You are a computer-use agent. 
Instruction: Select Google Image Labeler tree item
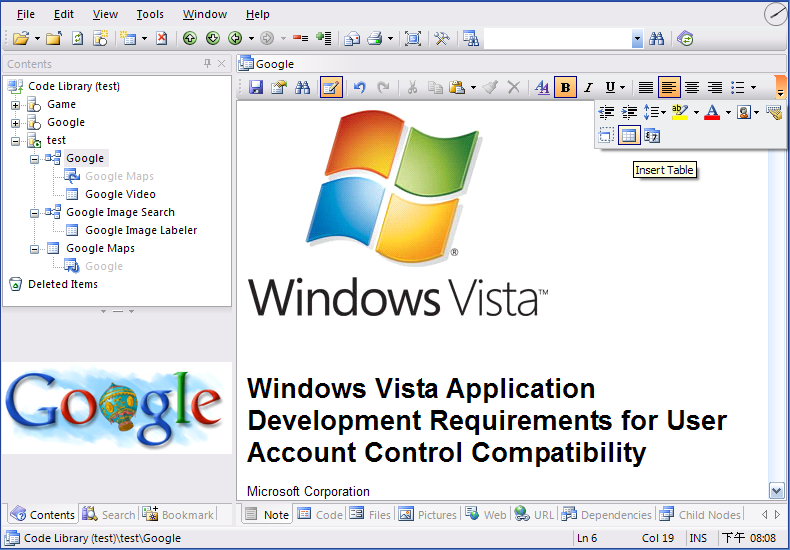tap(140, 230)
